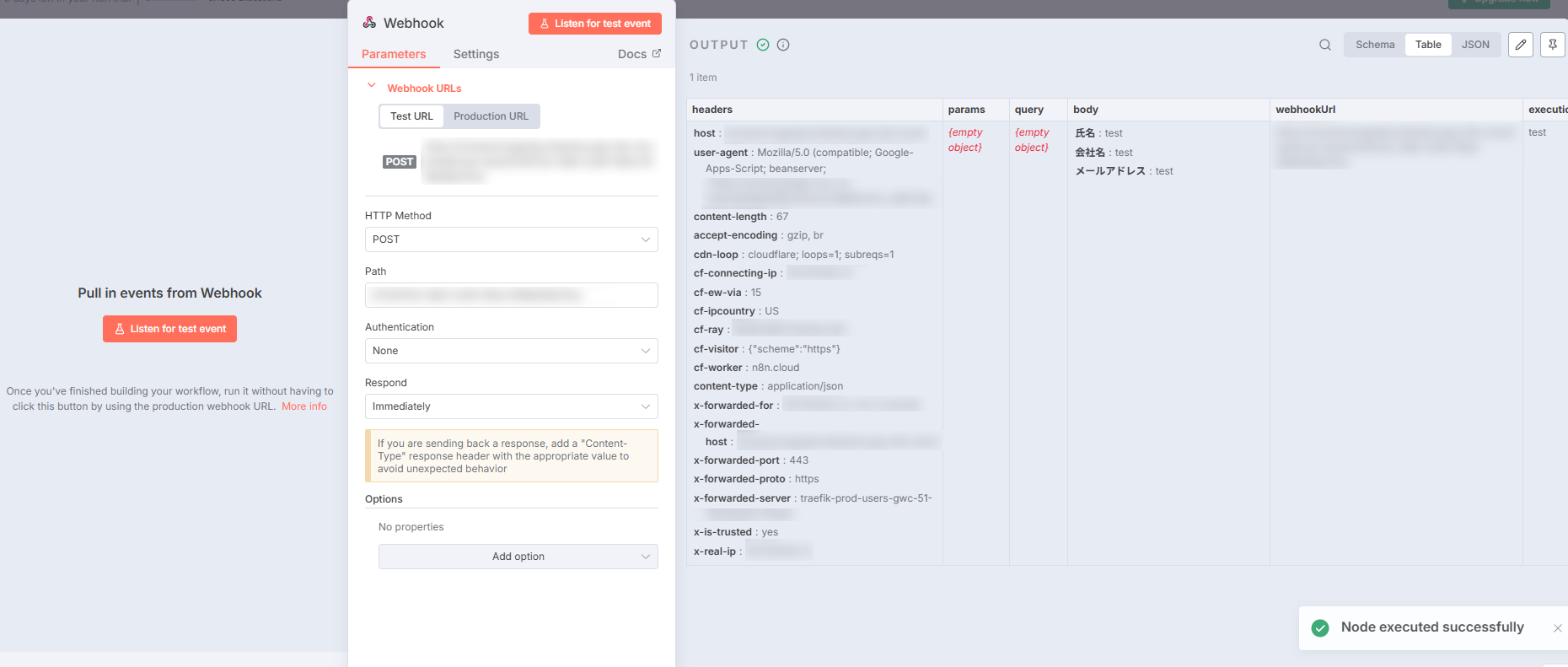Click the pin output data icon
This screenshot has height=667, width=1568.
1552,45
